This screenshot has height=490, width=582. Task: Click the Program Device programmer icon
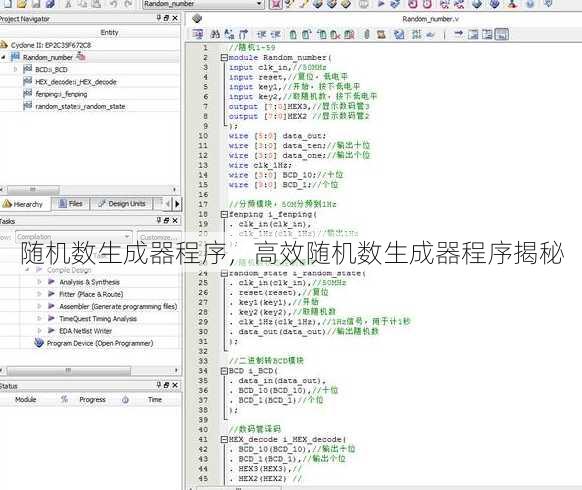point(39,343)
